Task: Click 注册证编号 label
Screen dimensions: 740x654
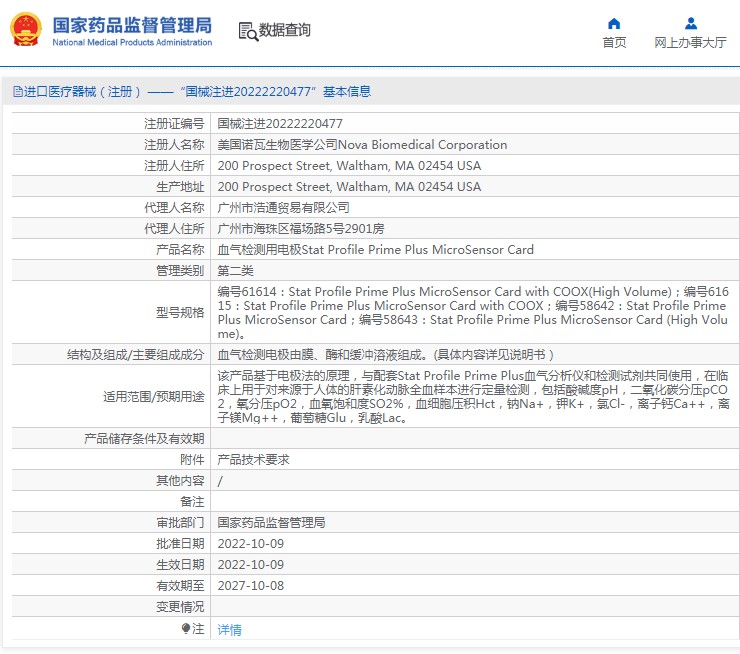Action: [x=174, y=124]
